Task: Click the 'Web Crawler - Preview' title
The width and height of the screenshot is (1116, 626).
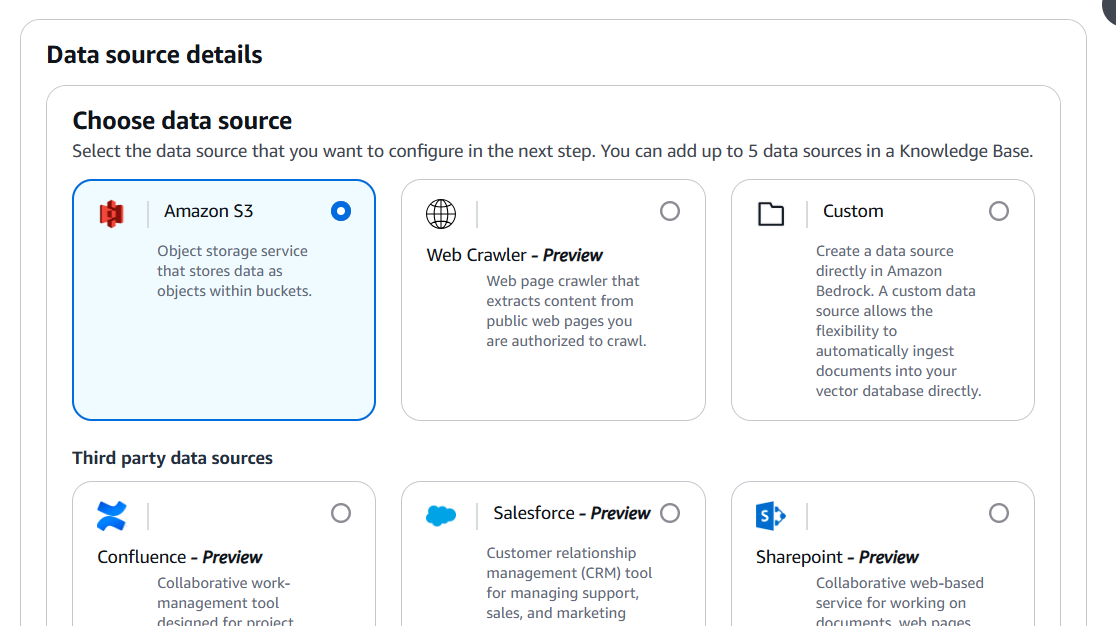Action: point(515,255)
